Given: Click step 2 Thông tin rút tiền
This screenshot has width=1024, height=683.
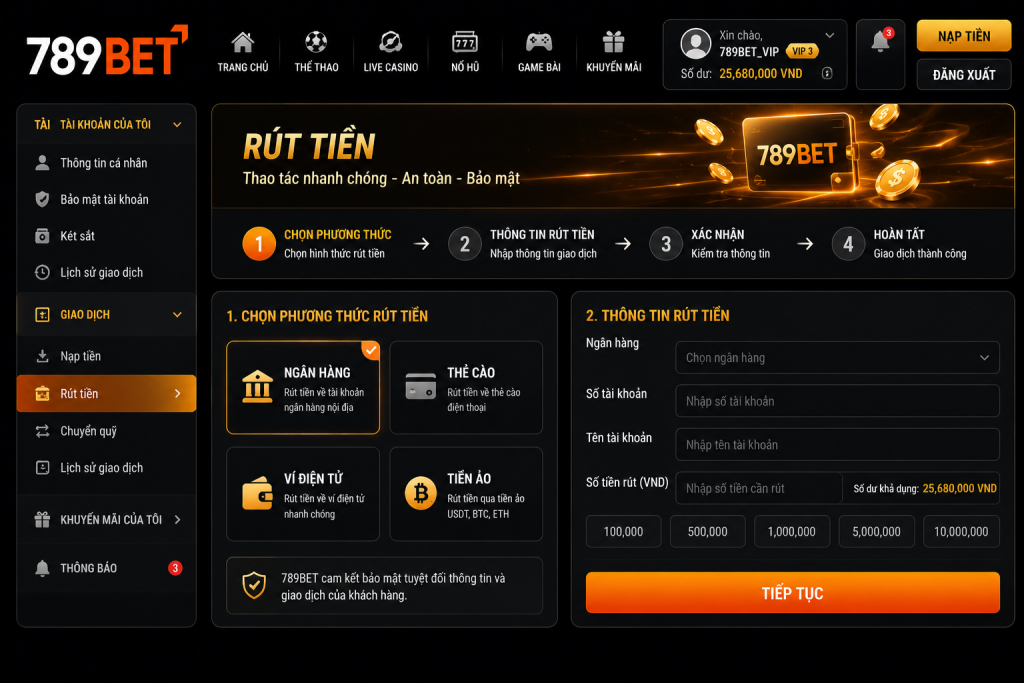Looking at the screenshot, I should [x=522, y=244].
